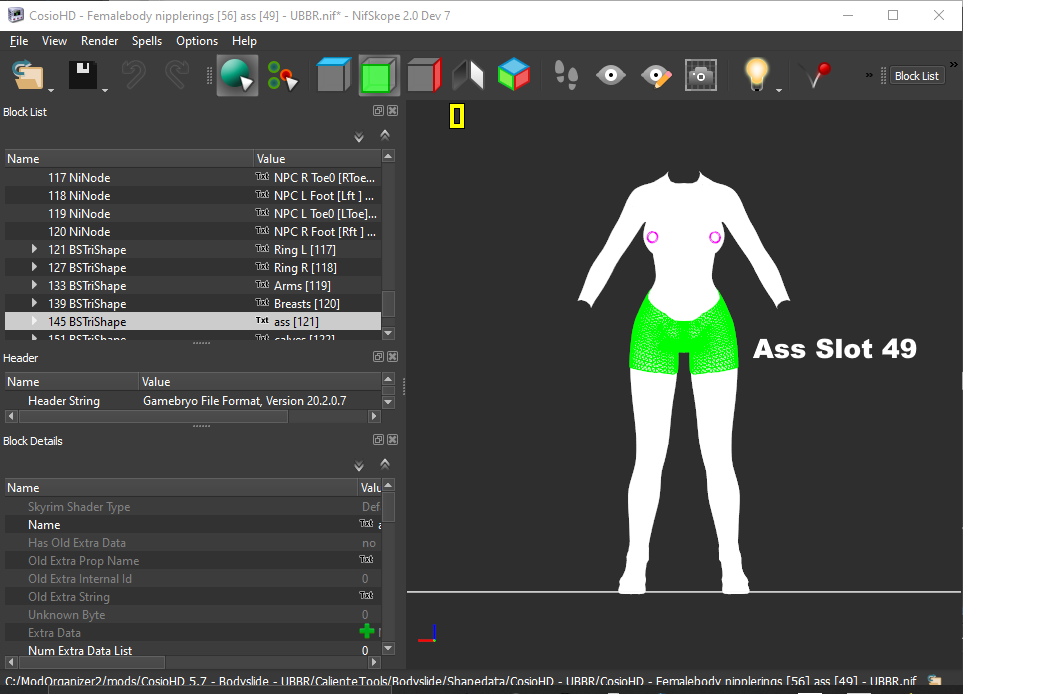Click the Extra Data green plus icon
The height and width of the screenshot is (694, 1039).
(x=366, y=632)
